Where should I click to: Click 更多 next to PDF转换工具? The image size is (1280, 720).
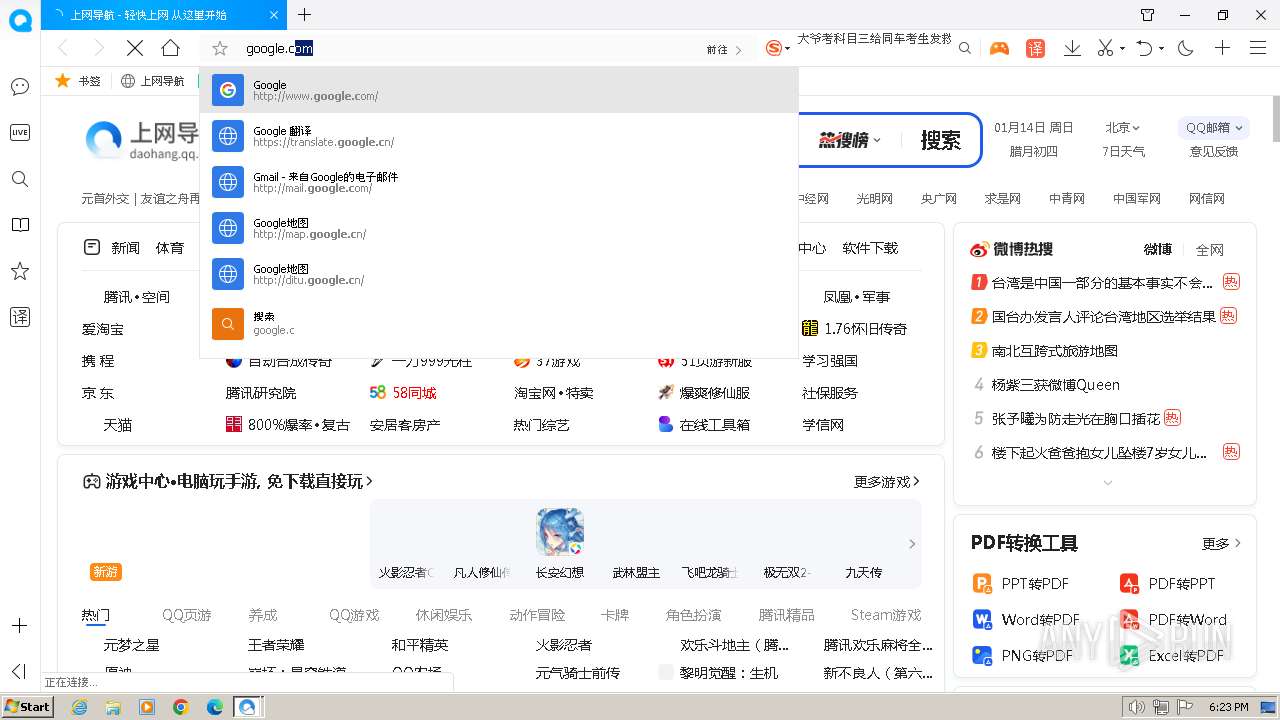pos(1221,544)
